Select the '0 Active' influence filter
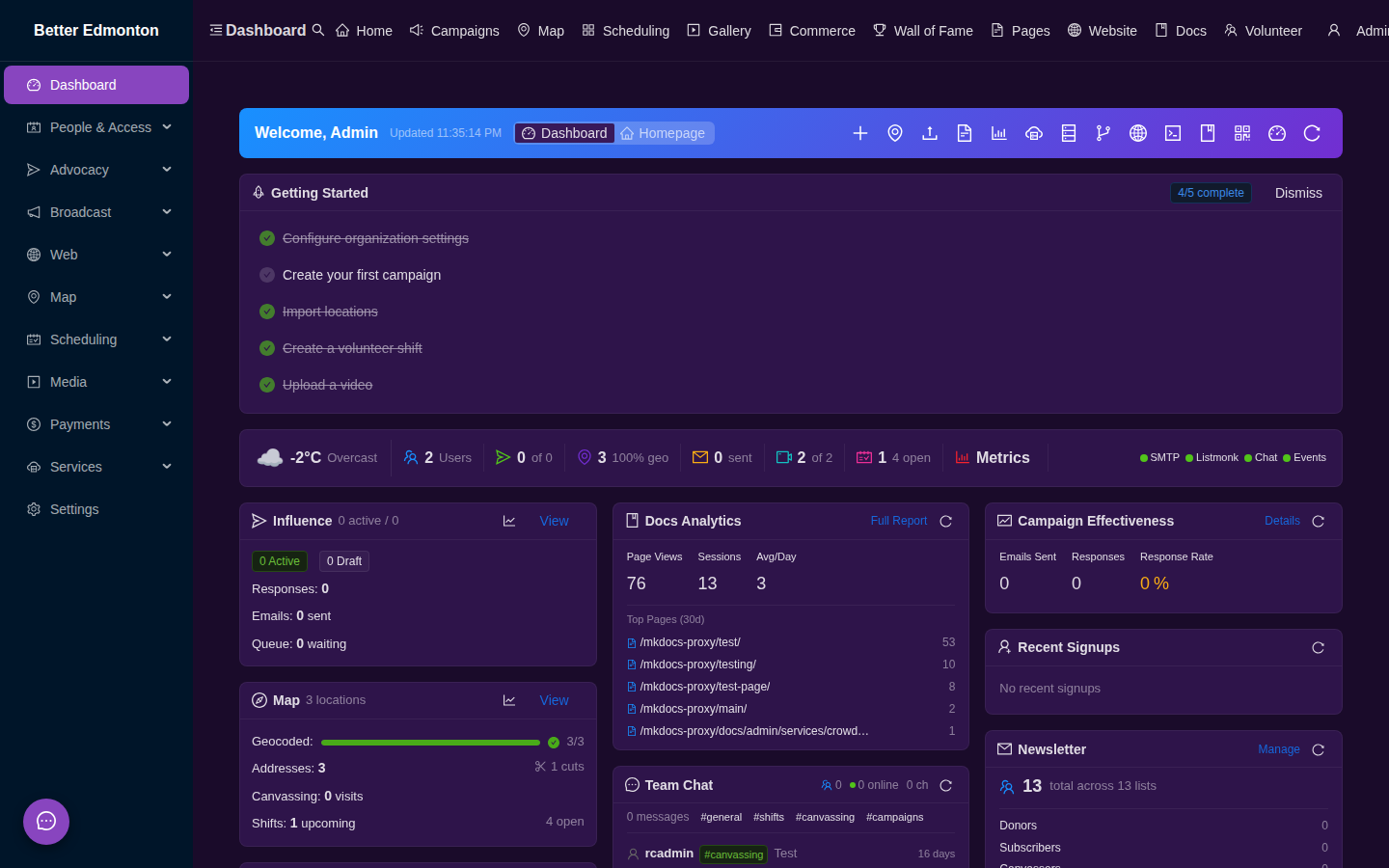Screen dimensions: 1389x868 [x=280, y=561]
